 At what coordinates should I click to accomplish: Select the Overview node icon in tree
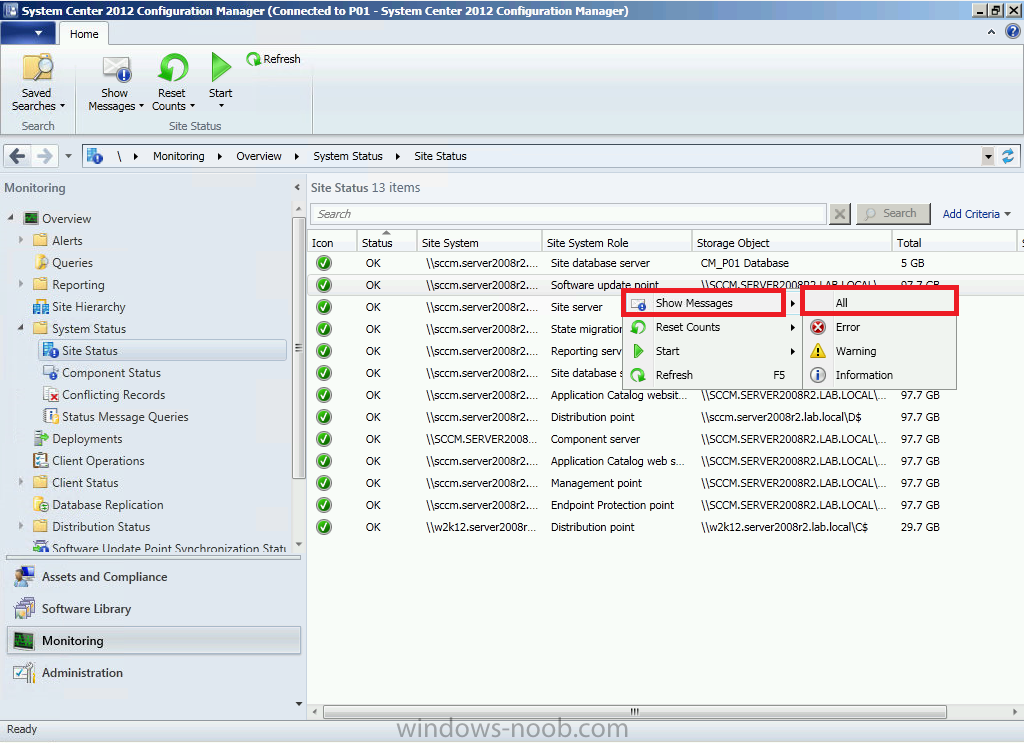point(31,218)
